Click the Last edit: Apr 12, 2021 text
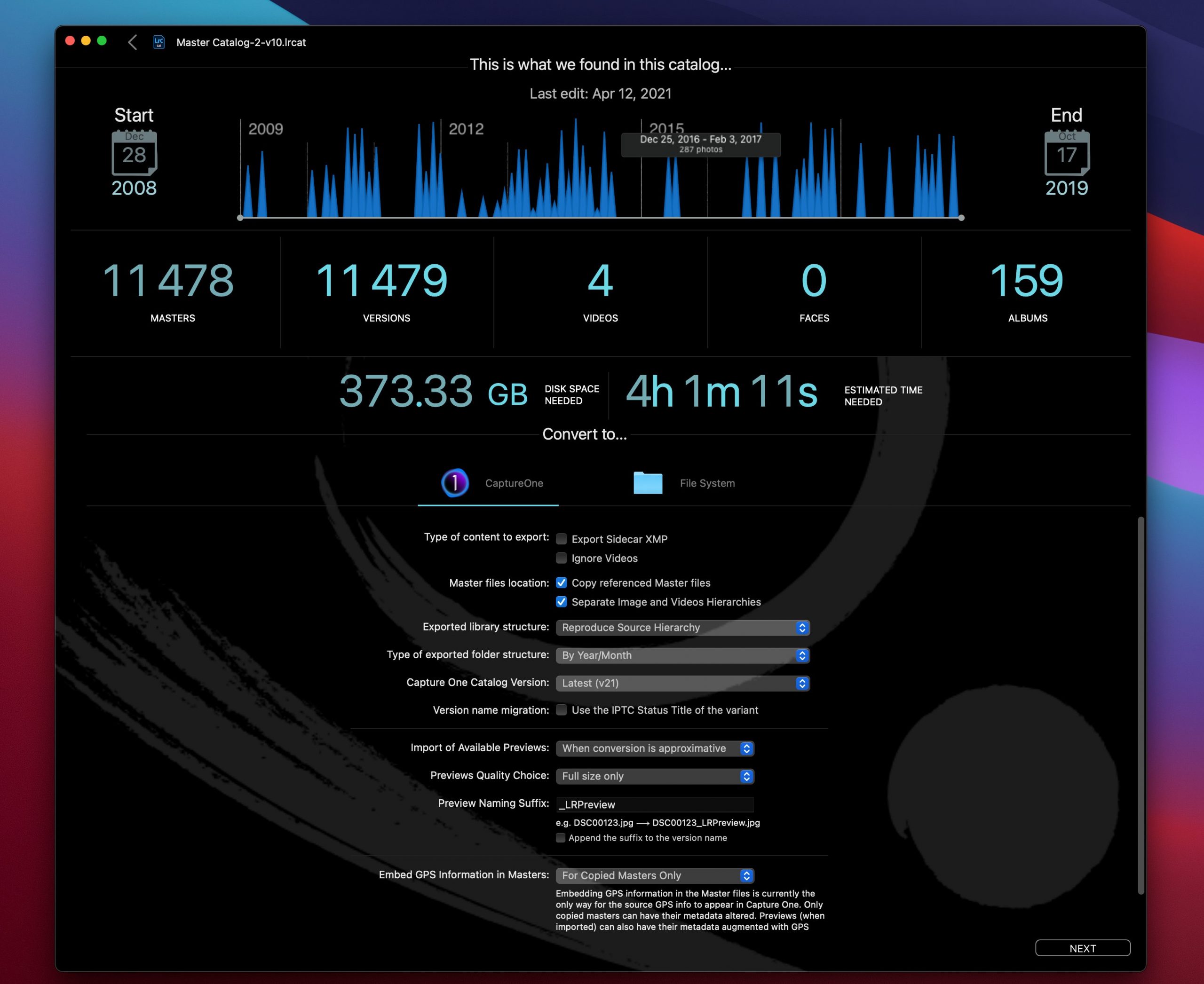 click(601, 94)
